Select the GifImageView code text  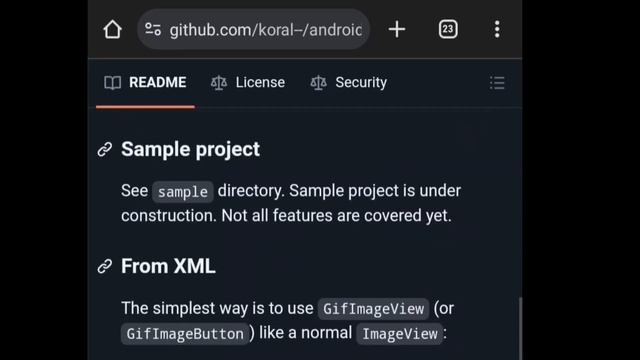373,309
